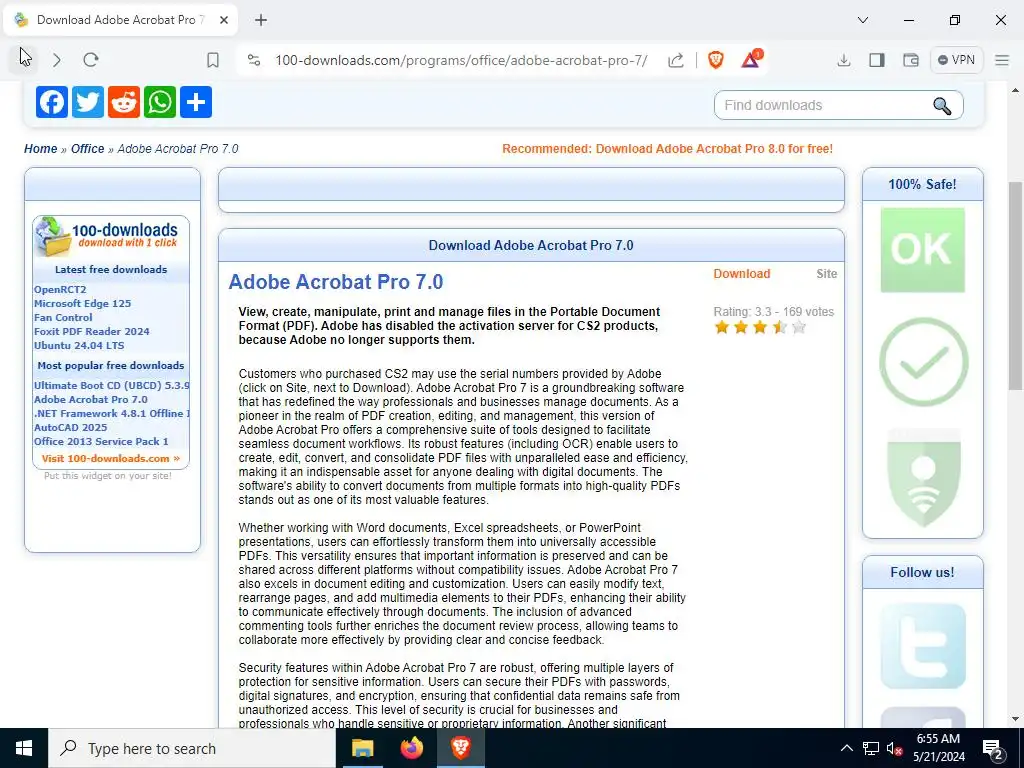The width and height of the screenshot is (1024, 768).
Task: Click Put this widget on your site
Action: tap(108, 476)
